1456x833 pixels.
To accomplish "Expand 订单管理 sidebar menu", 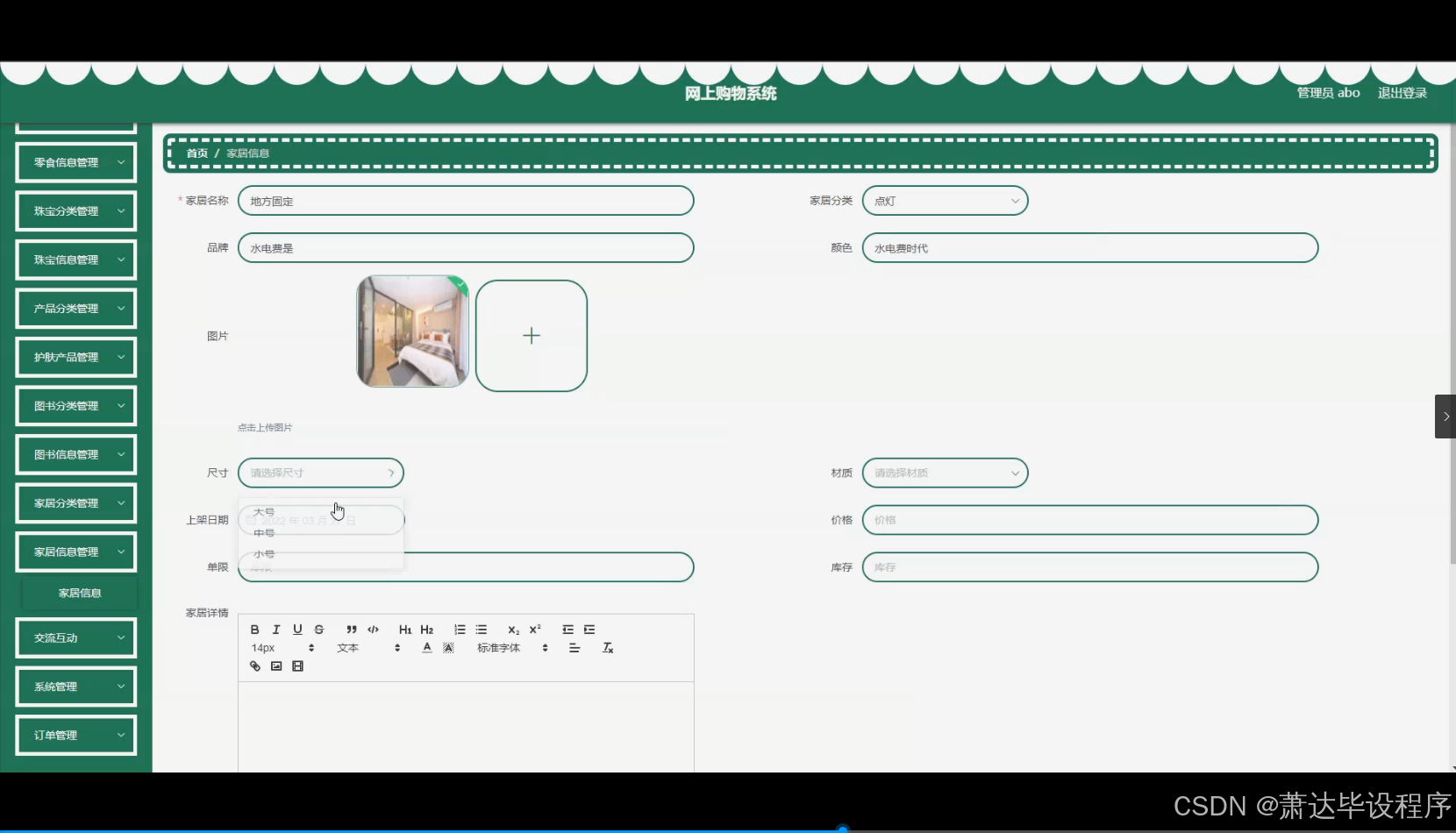I will click(x=76, y=735).
